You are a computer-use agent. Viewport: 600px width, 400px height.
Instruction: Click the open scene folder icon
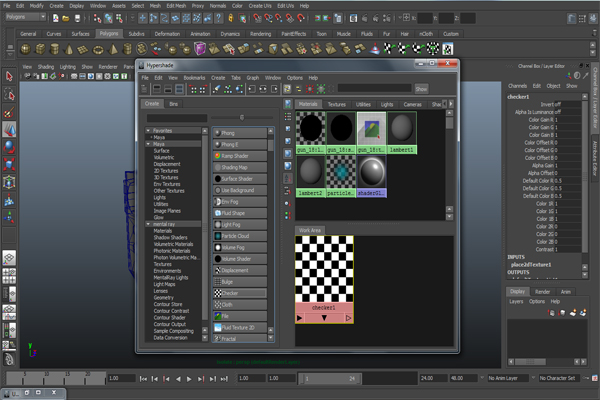(66, 18)
